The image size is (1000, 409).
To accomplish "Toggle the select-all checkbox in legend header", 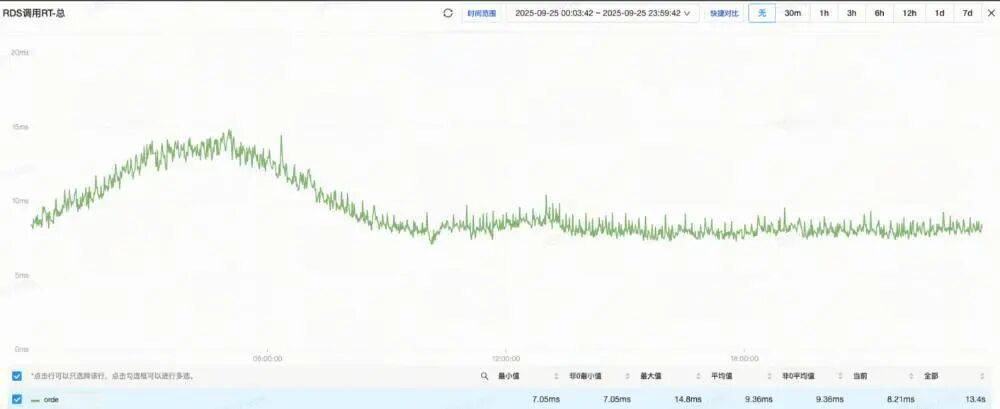I will tap(16, 376).
